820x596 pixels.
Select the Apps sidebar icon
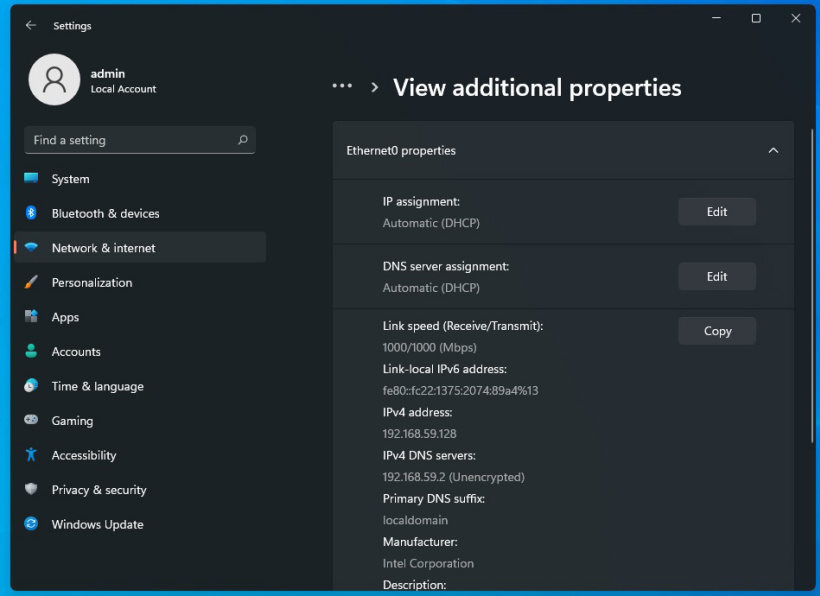33,317
